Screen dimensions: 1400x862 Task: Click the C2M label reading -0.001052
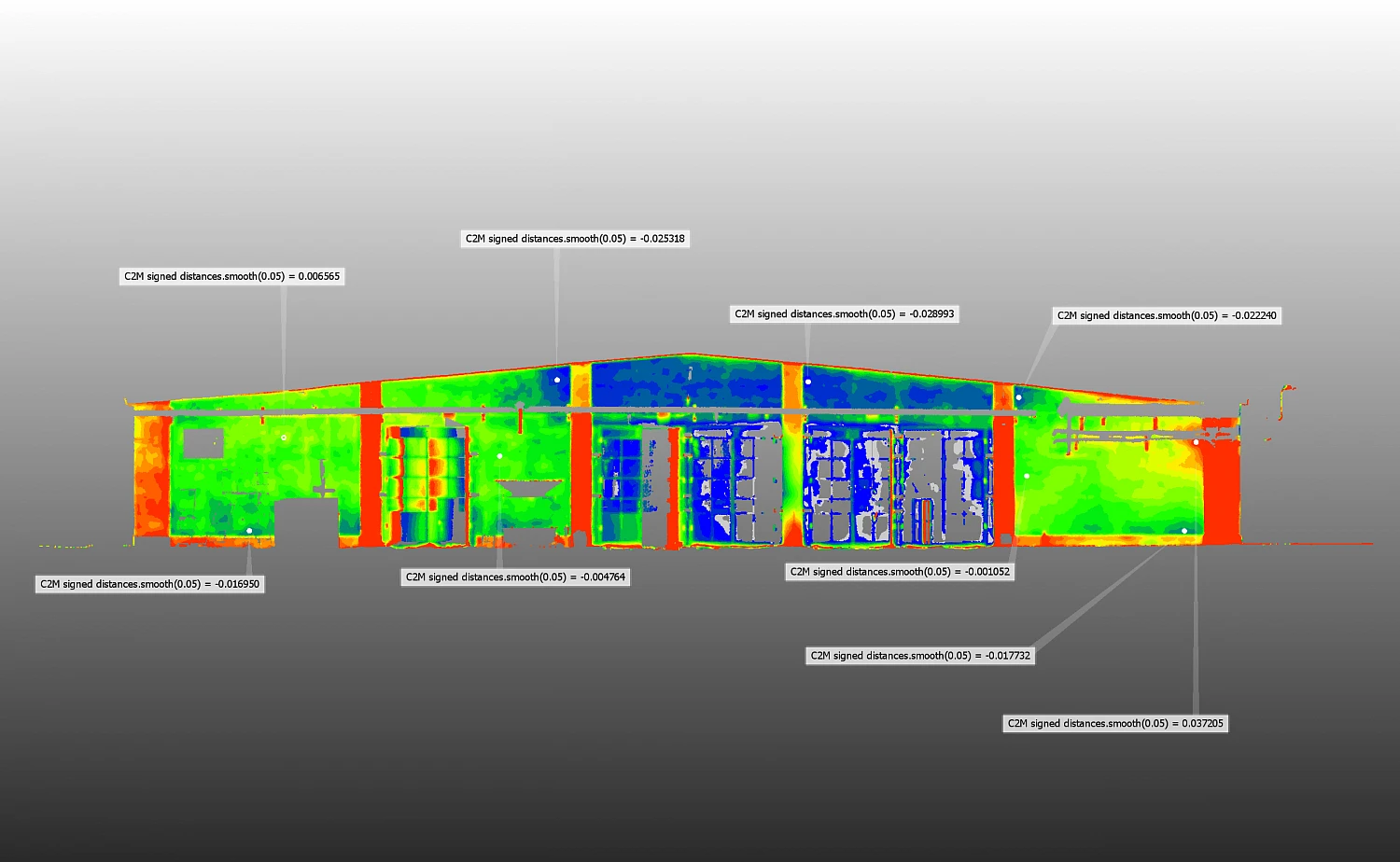click(900, 572)
